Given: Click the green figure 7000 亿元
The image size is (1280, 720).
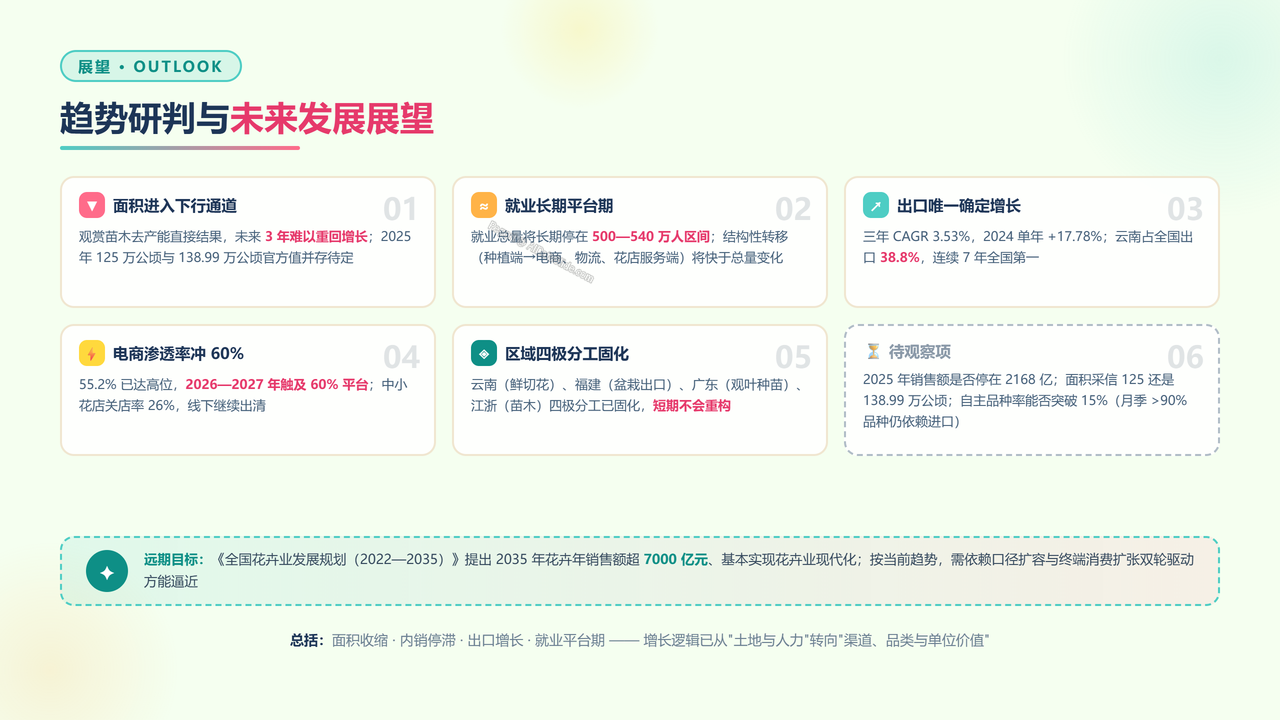Looking at the screenshot, I should (x=675, y=560).
